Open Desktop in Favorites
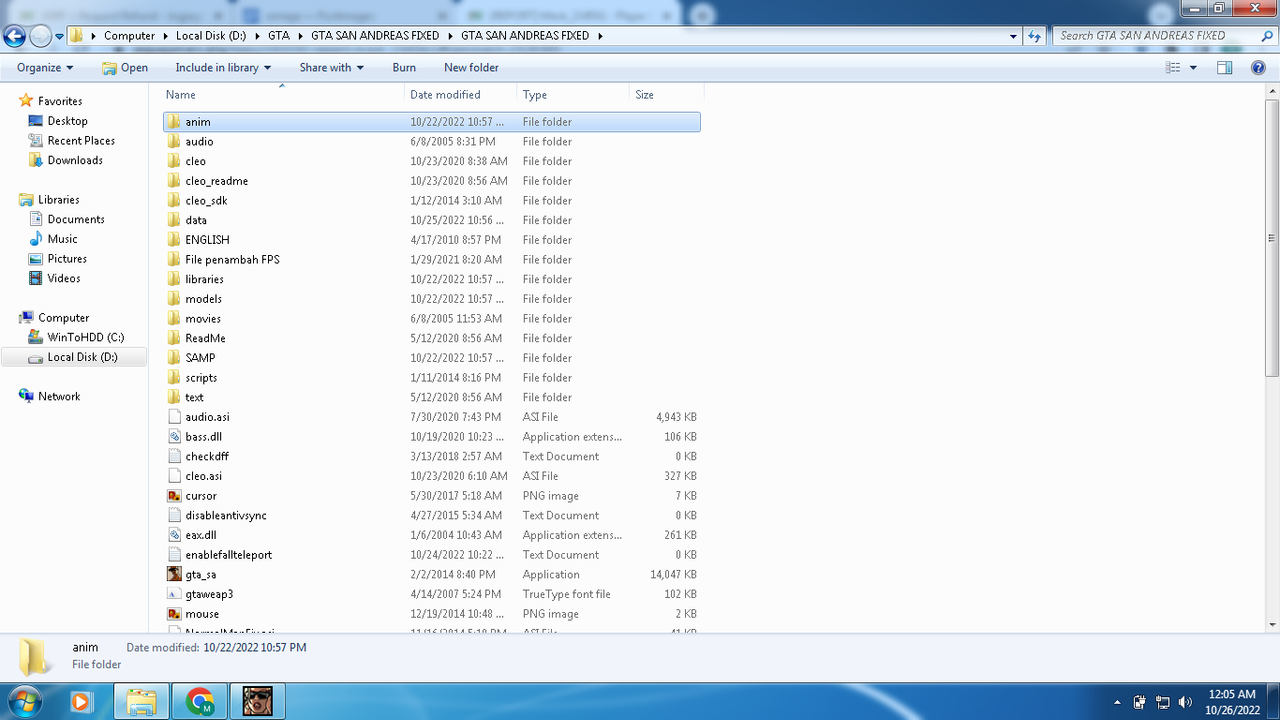This screenshot has width=1280, height=720. 67,121
